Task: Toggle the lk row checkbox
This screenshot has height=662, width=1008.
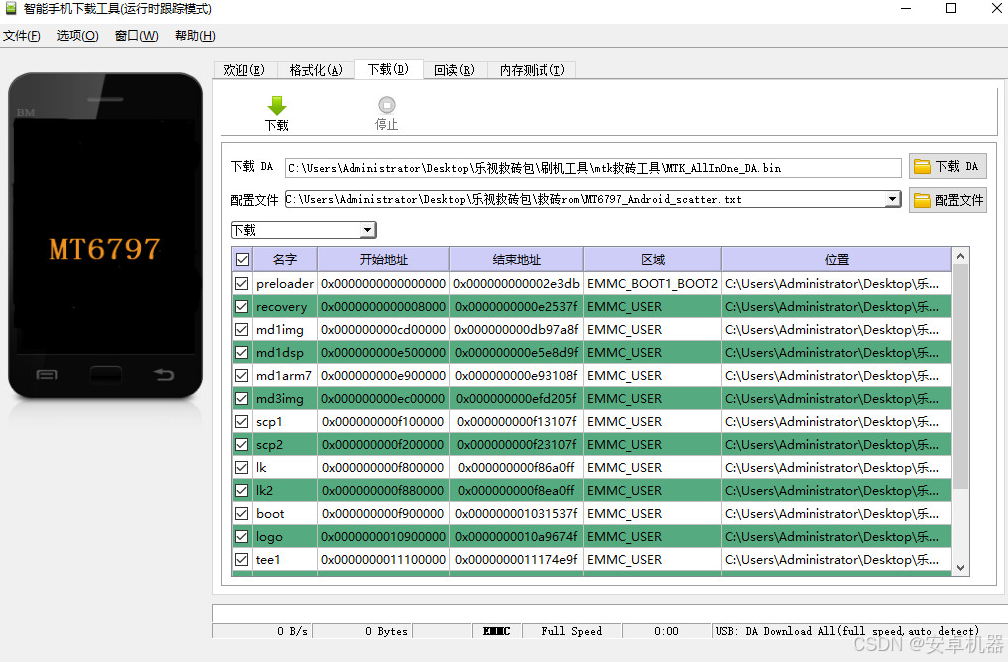Action: click(x=242, y=467)
